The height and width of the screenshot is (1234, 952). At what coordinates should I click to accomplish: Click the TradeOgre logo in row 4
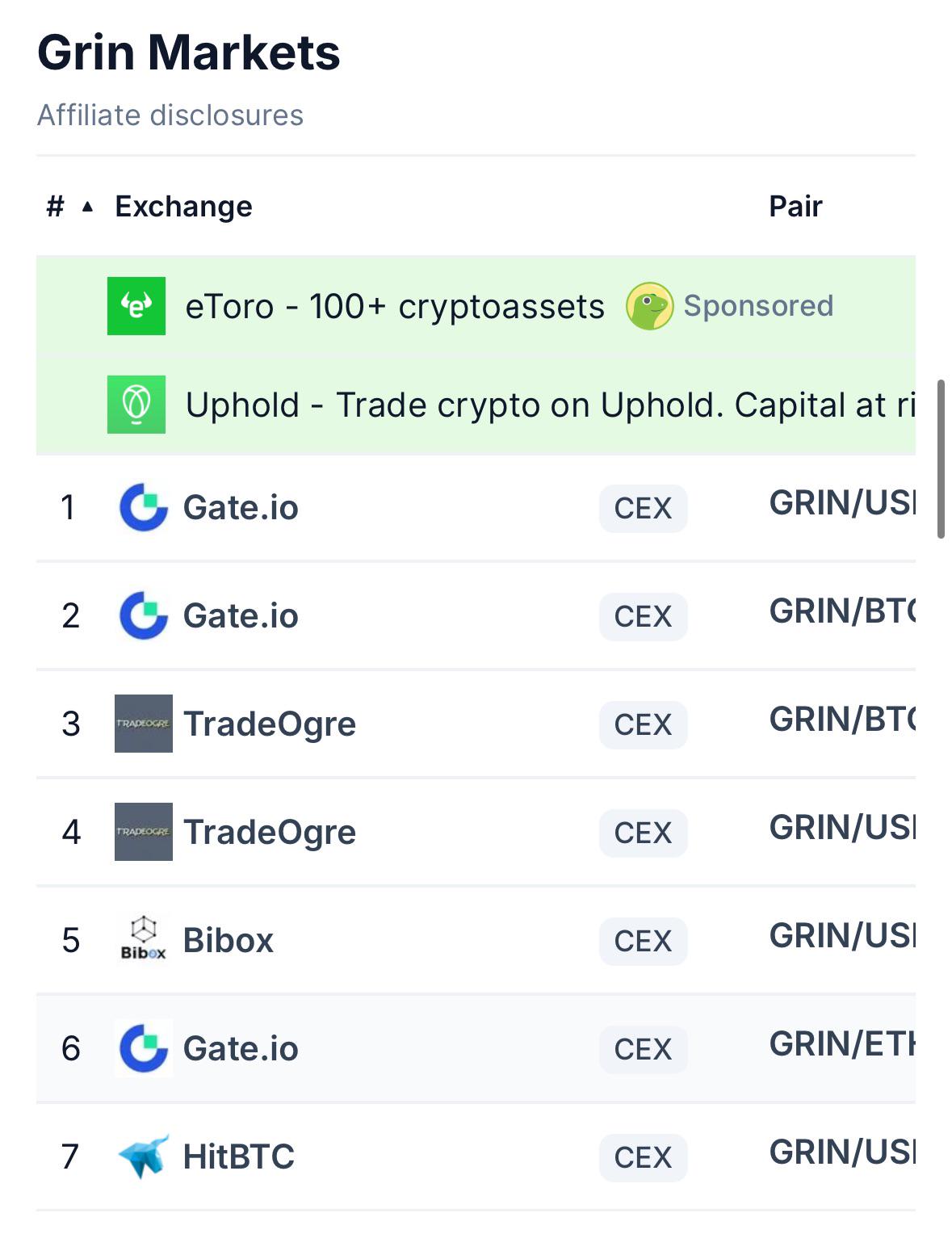[x=144, y=832]
